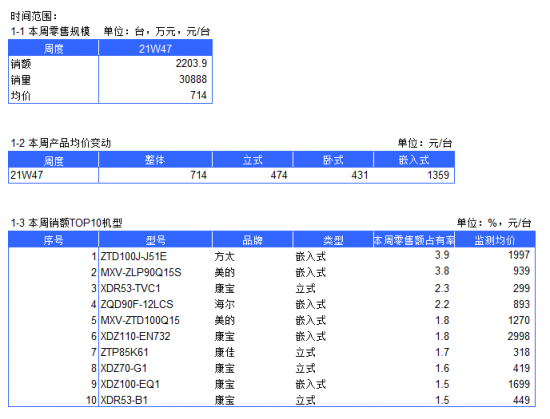Select the 销量 value 30888 cell
The image size is (550, 419).
click(155, 80)
